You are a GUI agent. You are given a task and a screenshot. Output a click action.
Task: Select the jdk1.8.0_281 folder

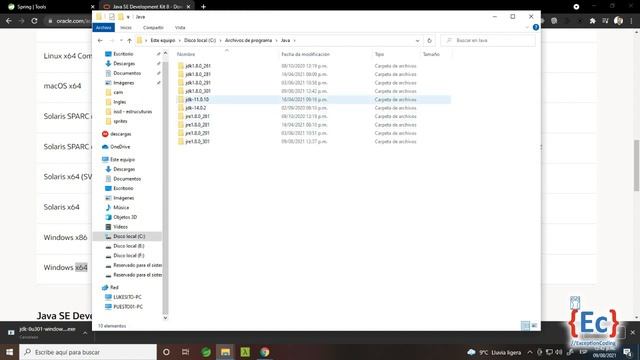coord(198,74)
